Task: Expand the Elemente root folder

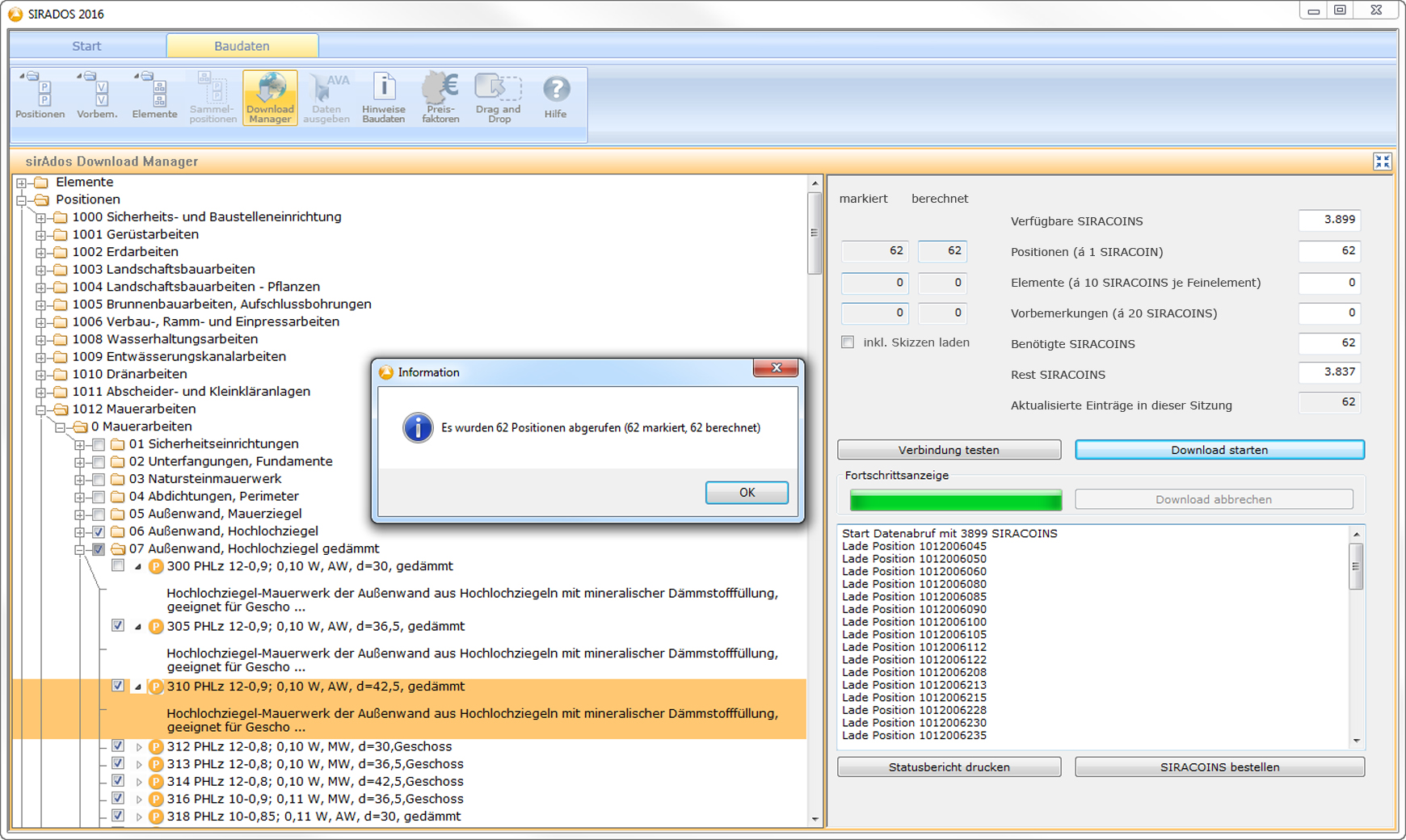Action: 22,183
